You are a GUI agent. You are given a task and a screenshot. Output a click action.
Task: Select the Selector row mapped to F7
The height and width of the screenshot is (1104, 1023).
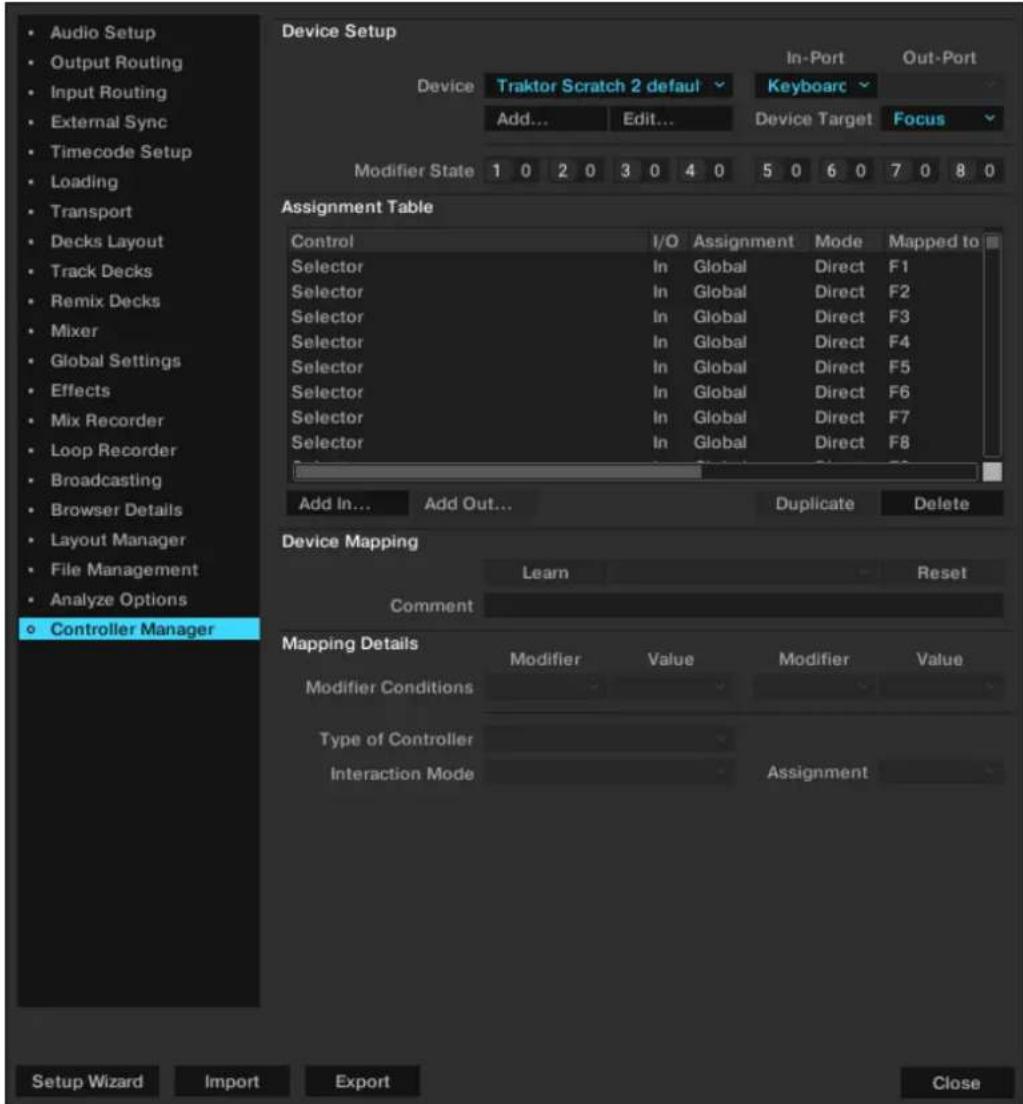tap(635, 418)
